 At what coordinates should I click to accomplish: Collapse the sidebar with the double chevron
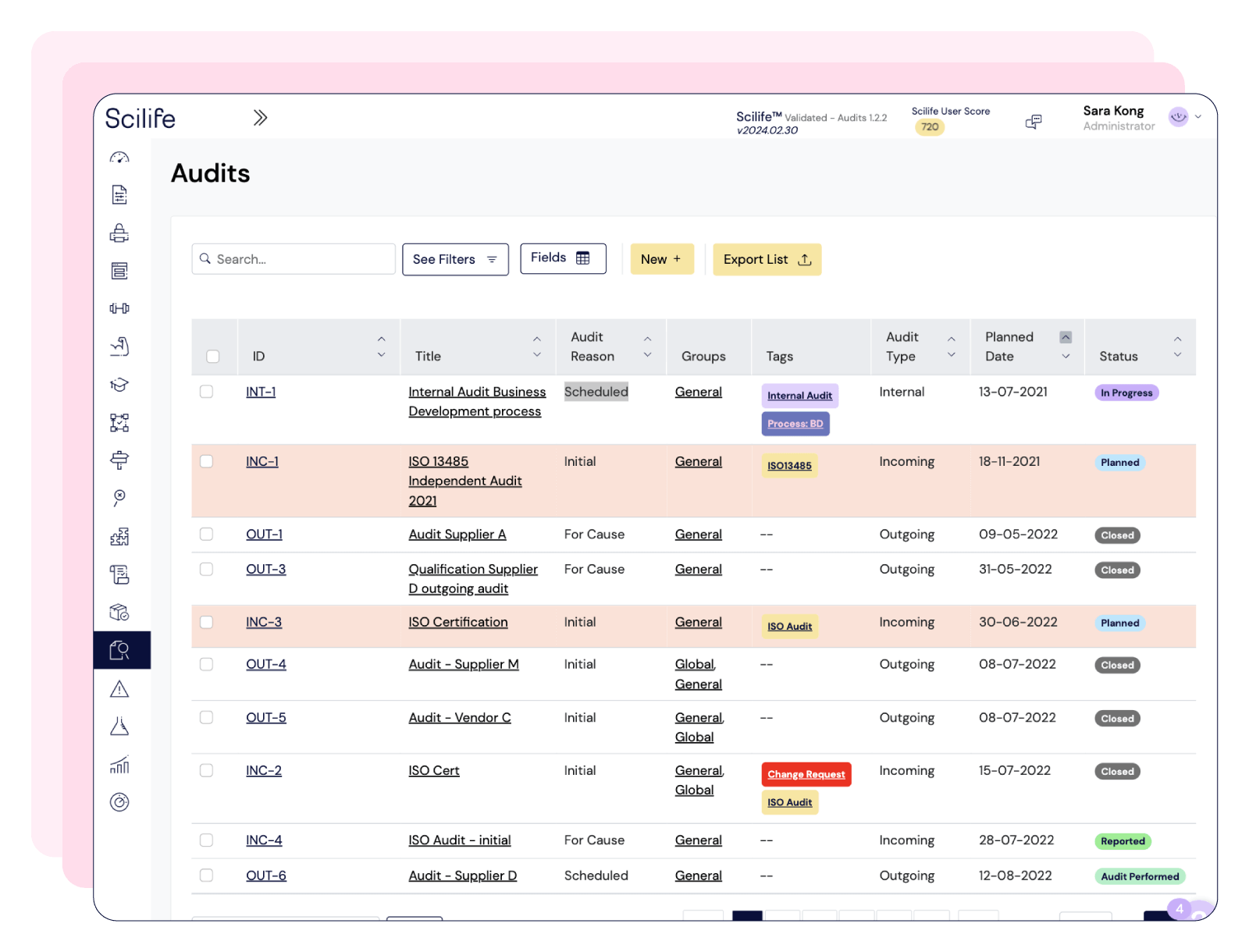point(259,116)
